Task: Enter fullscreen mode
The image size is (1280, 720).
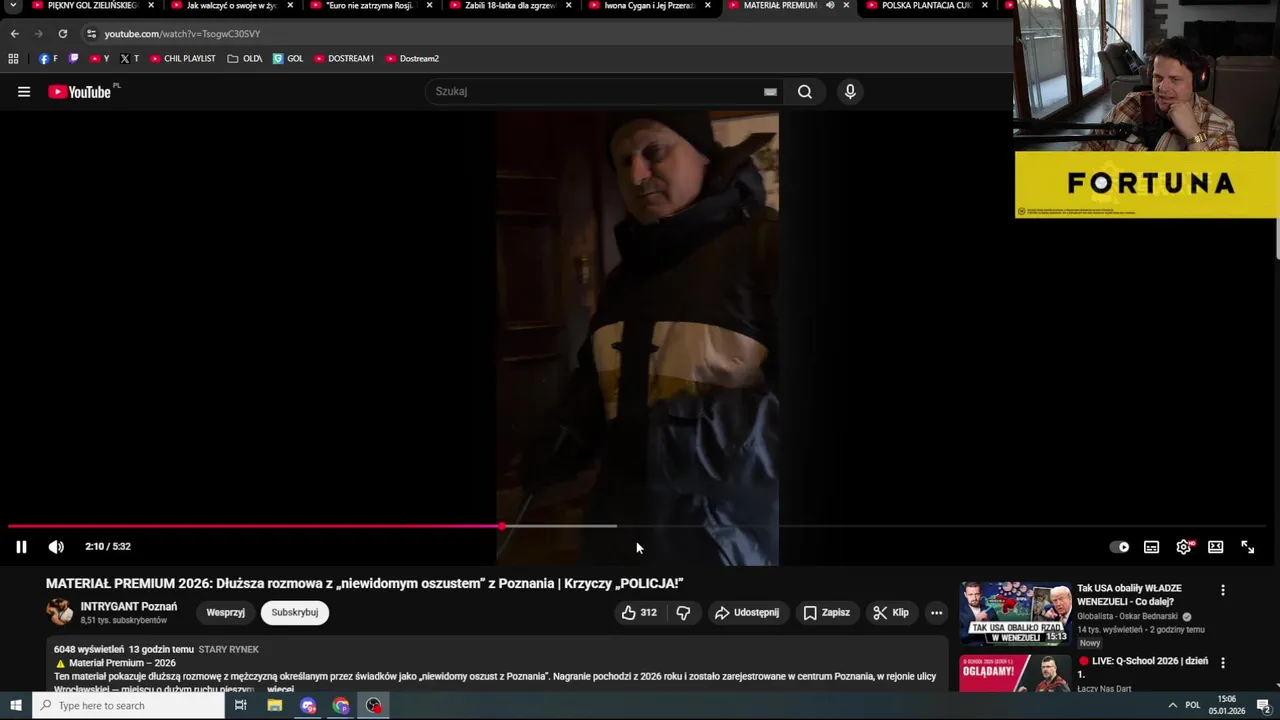Action: [x=1248, y=547]
